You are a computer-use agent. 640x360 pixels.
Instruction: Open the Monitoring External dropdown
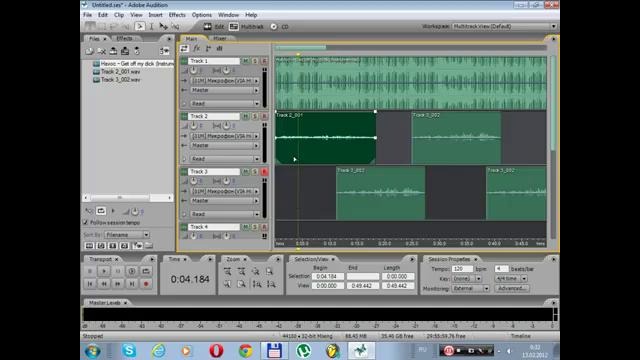click(470, 289)
